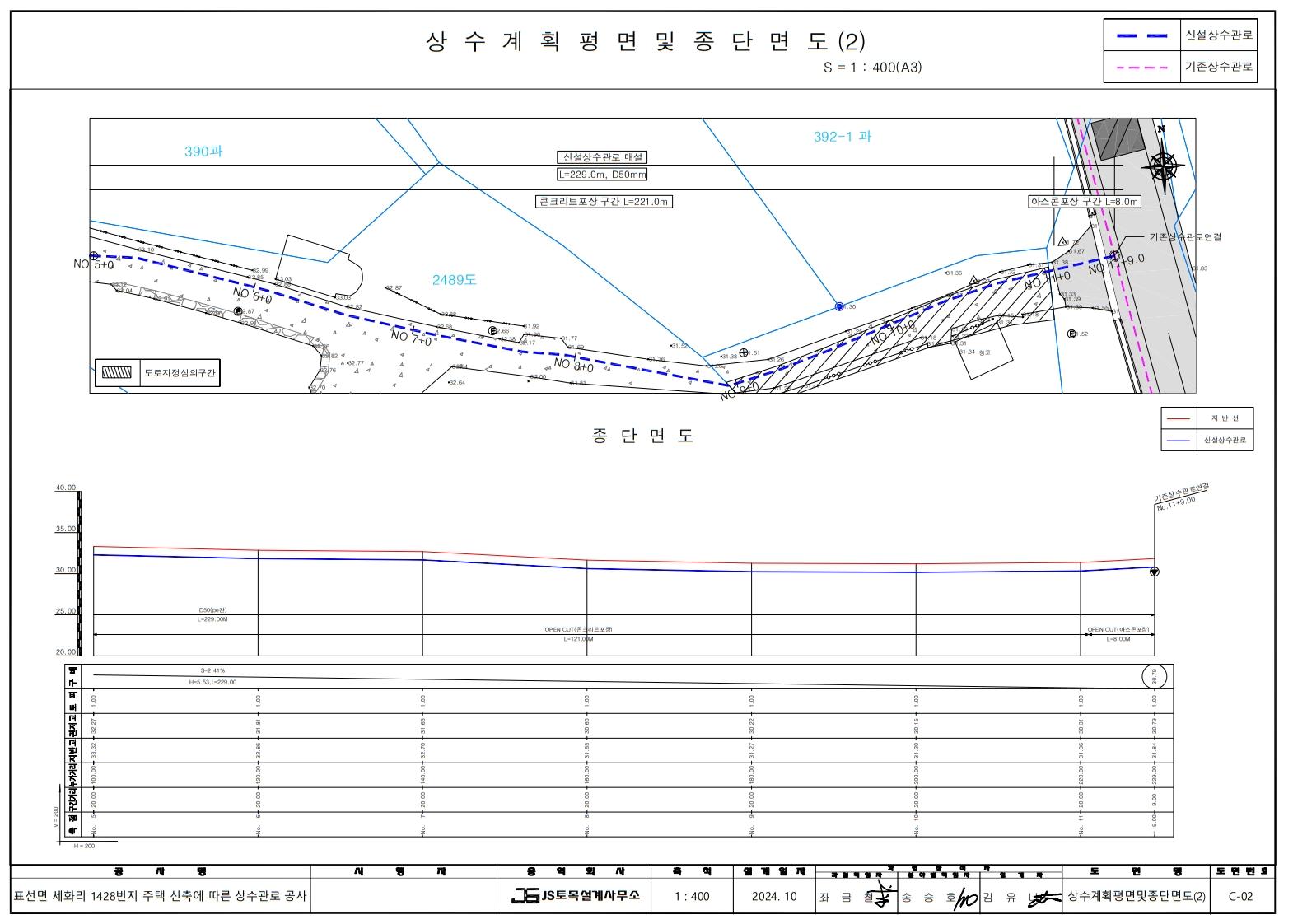Screen dimensions: 1307x924
Task: Click the blue dot marker on the 392-1 boundary
Action: point(839,306)
